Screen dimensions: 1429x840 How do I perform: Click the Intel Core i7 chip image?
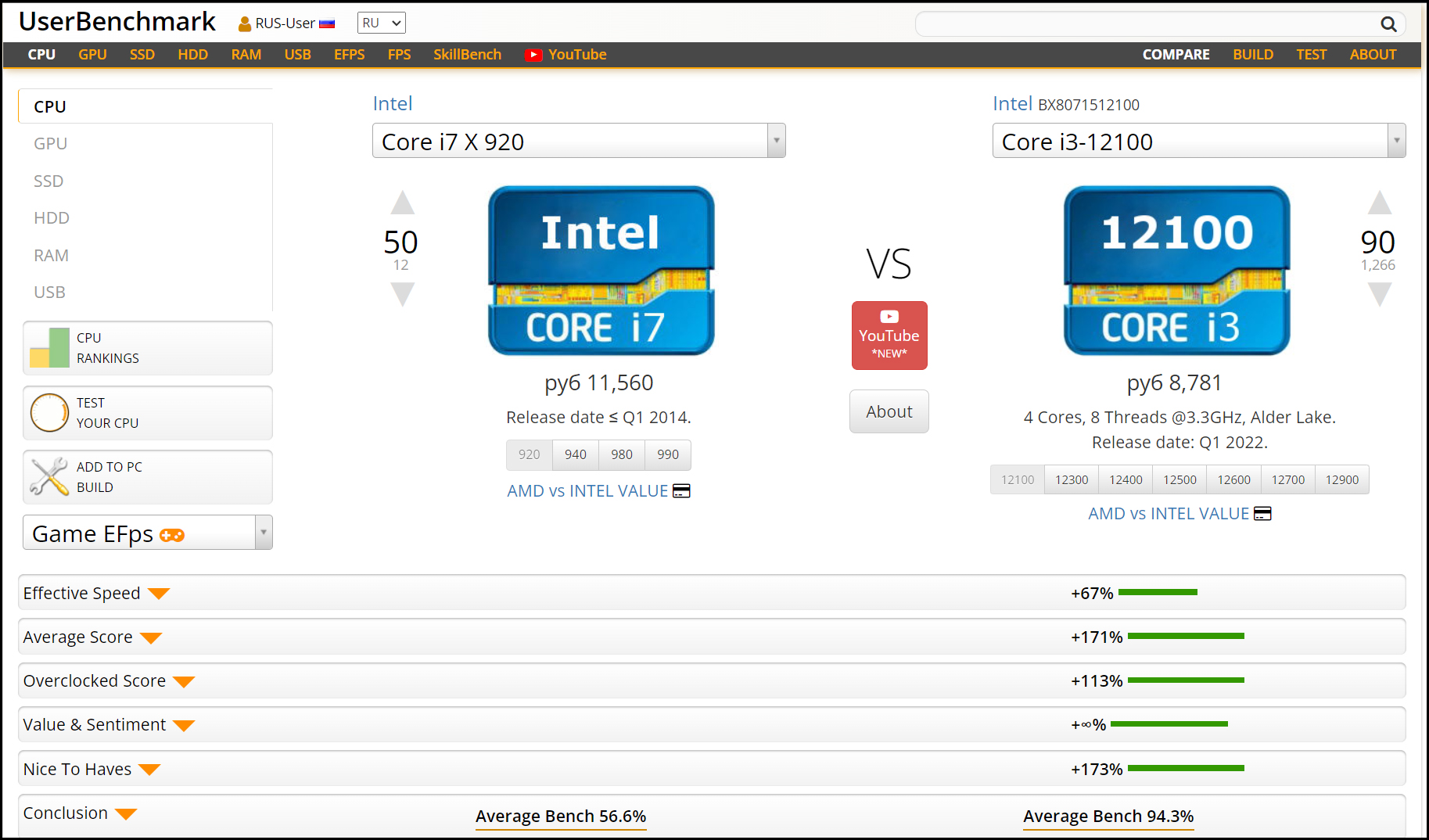[601, 271]
